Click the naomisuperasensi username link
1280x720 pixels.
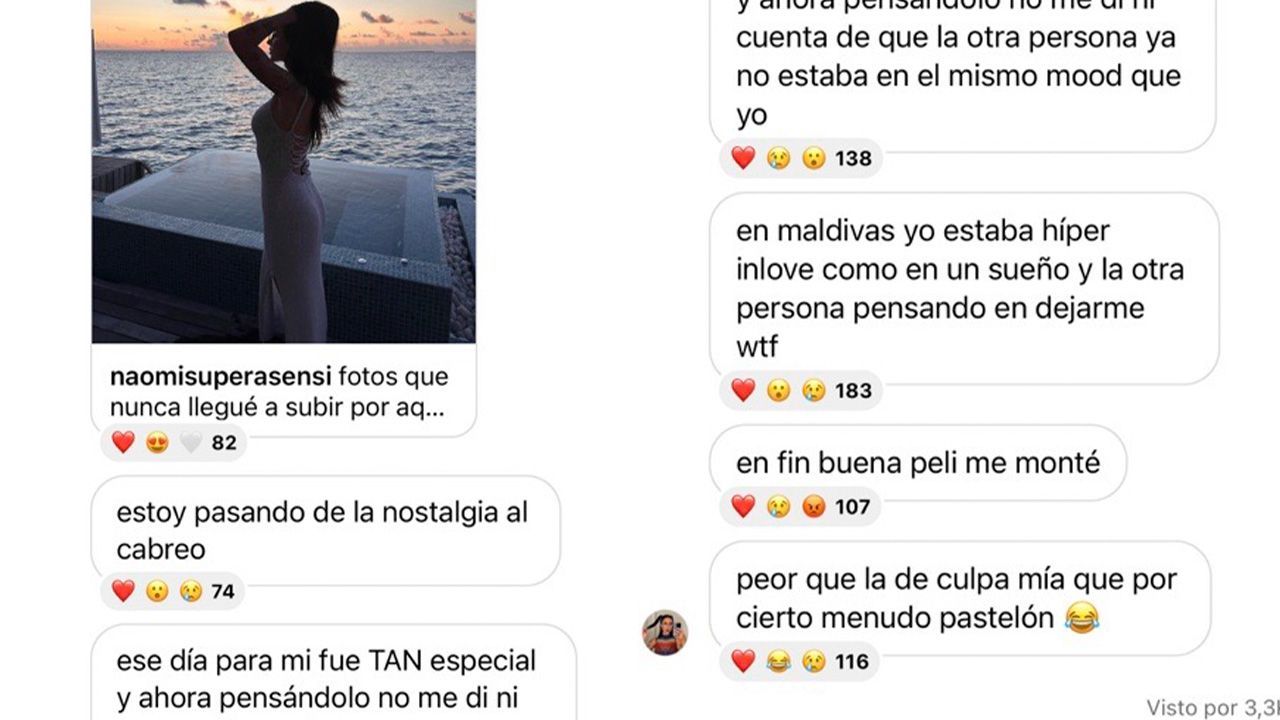(221, 377)
